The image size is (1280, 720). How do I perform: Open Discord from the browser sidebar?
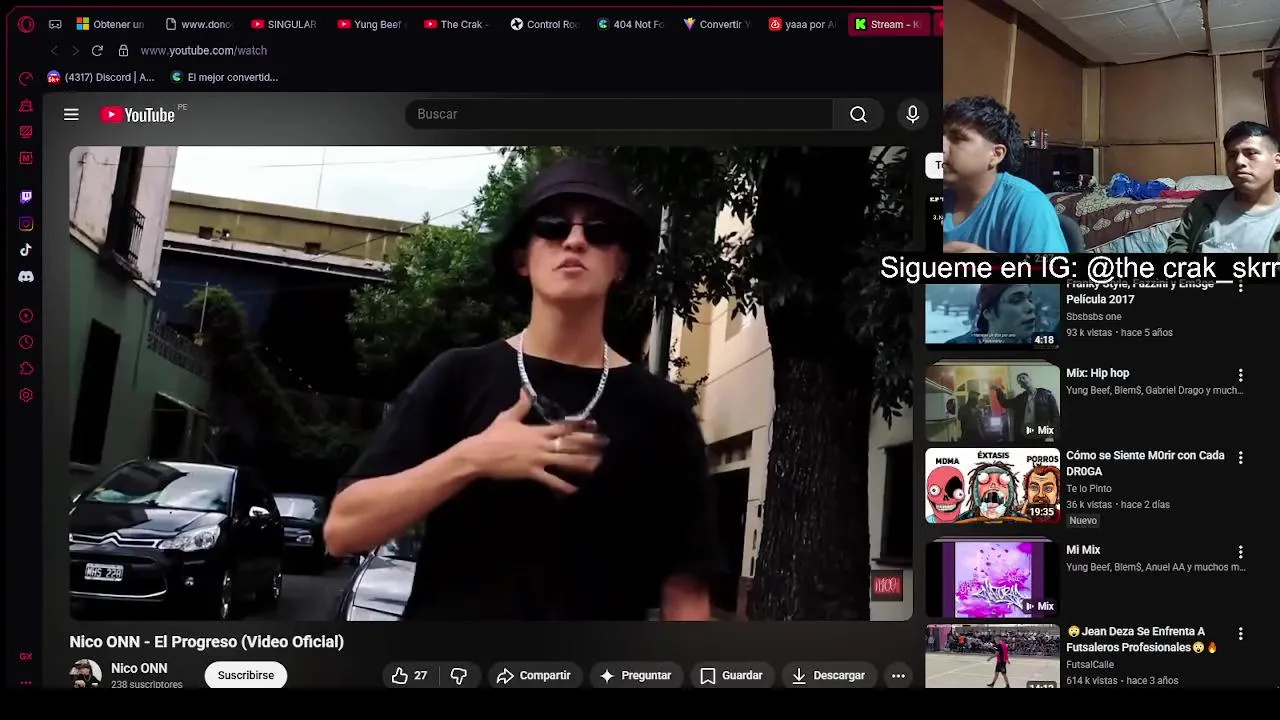click(26, 276)
